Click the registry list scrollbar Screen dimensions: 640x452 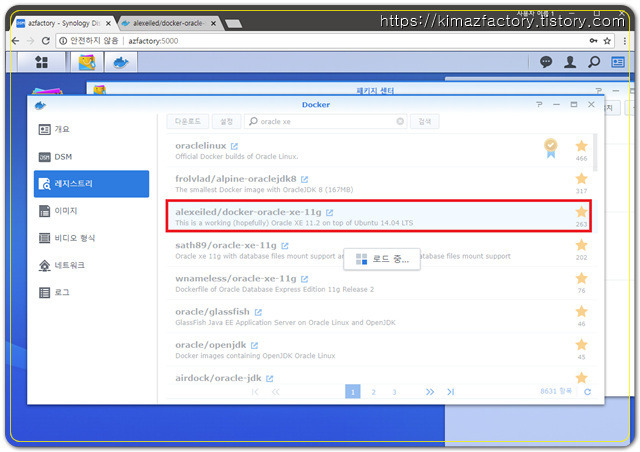point(595,152)
